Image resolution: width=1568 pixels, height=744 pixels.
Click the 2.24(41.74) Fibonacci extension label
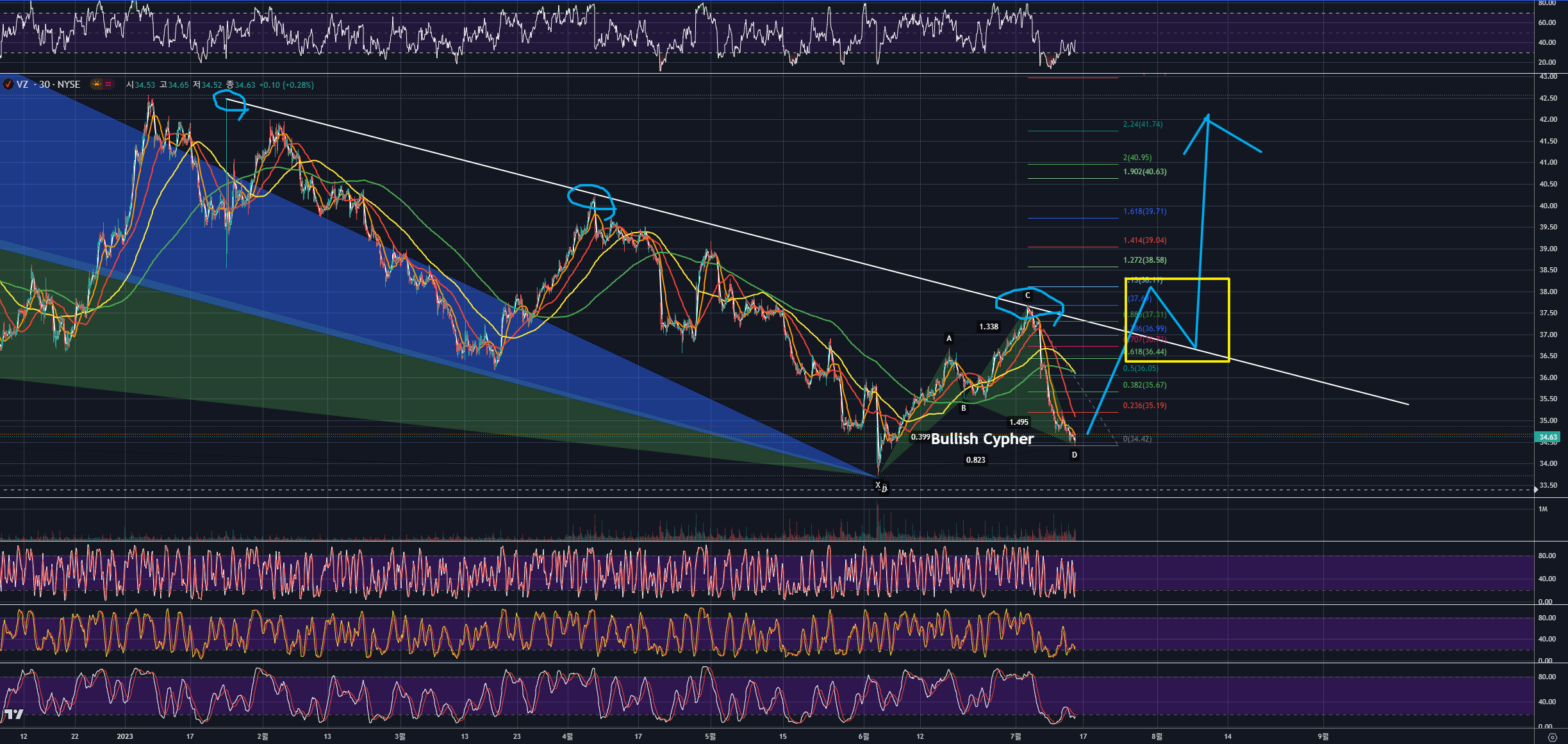coord(1143,124)
